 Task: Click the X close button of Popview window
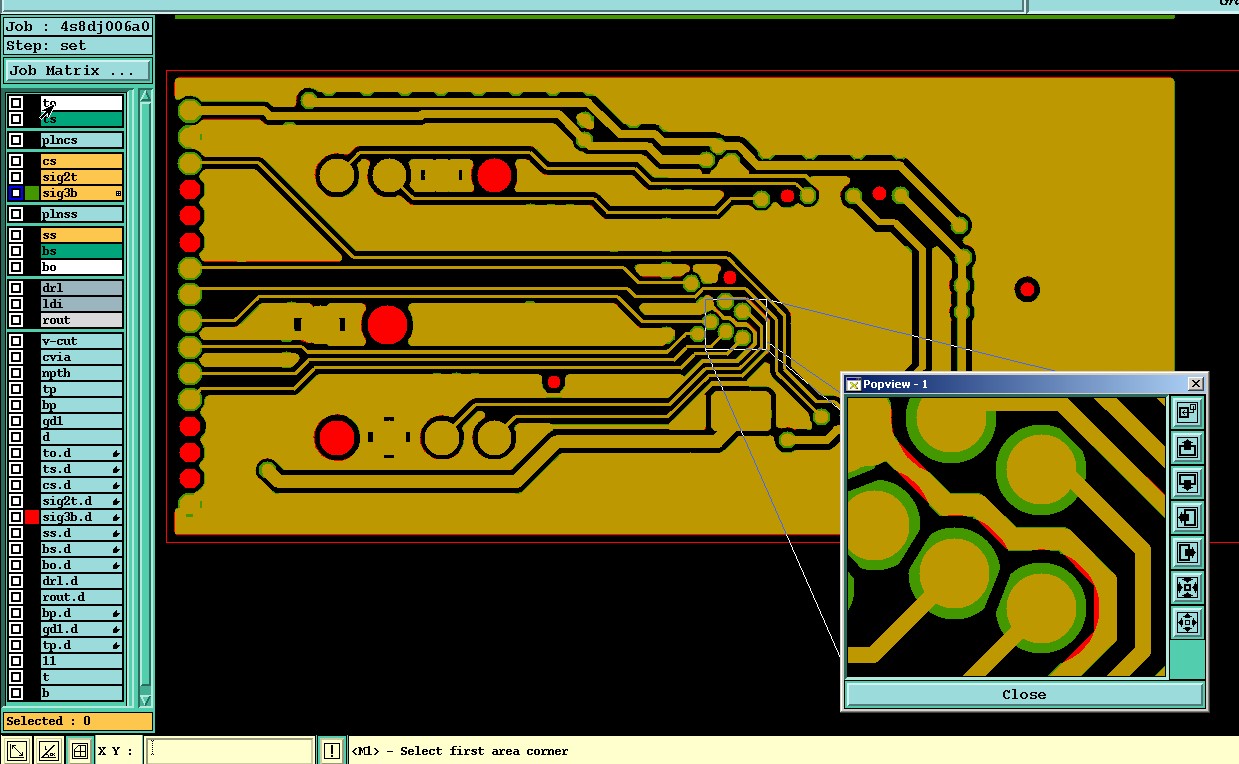click(1196, 384)
